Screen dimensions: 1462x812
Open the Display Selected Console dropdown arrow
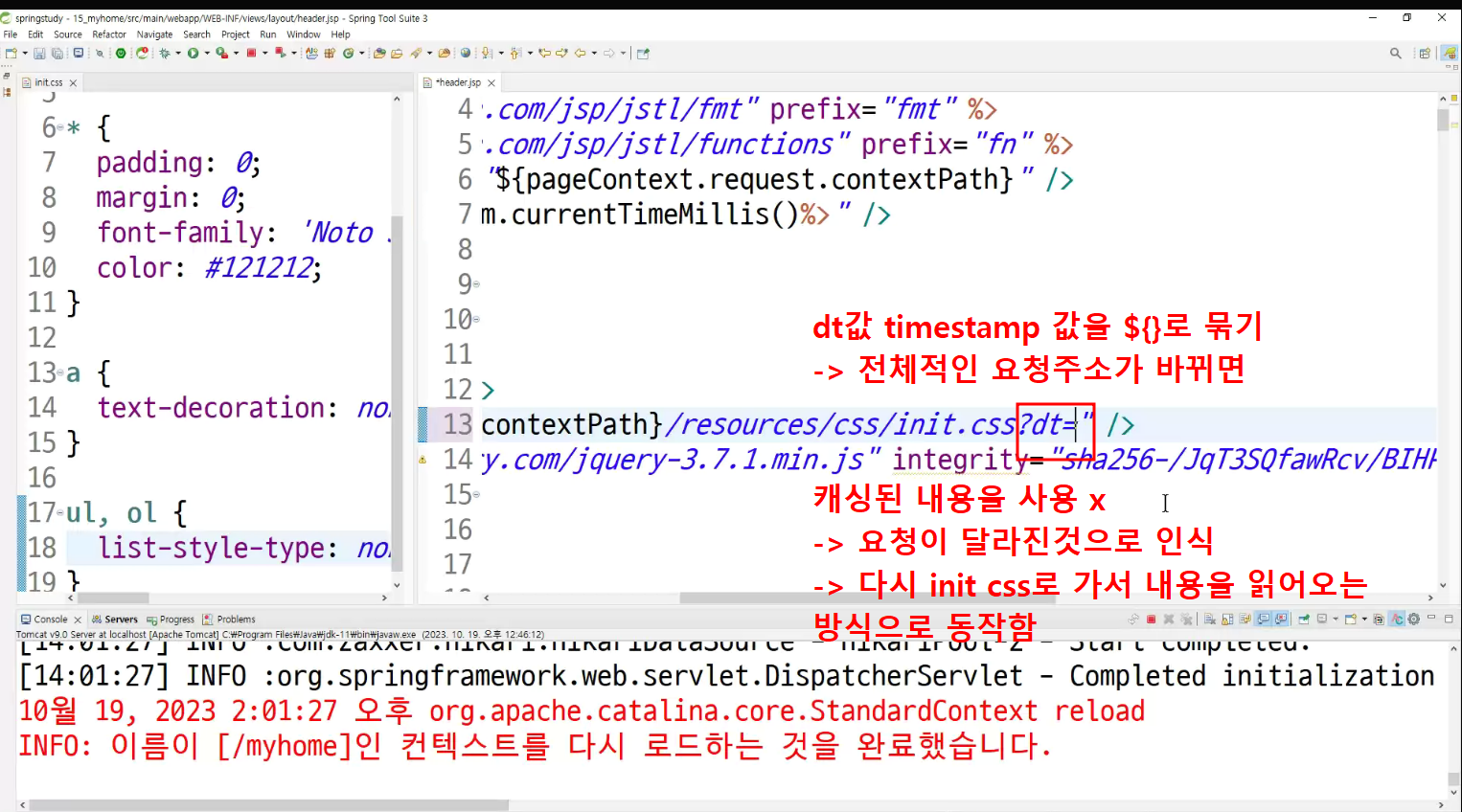tap(1336, 620)
